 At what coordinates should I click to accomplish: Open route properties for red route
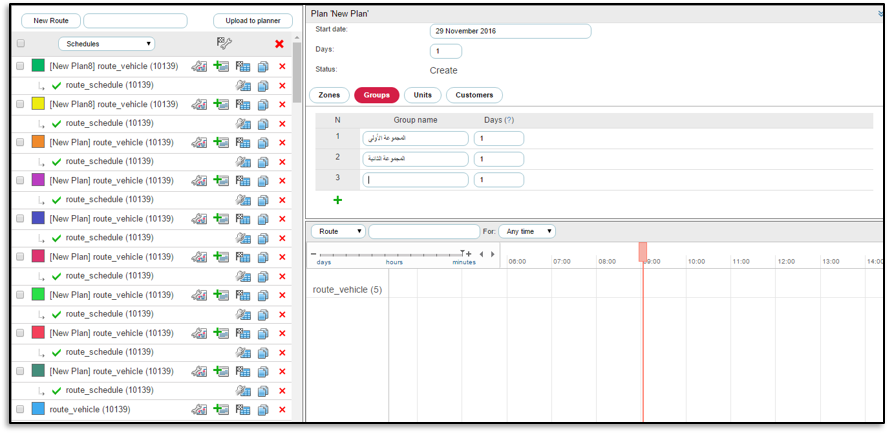point(243,333)
